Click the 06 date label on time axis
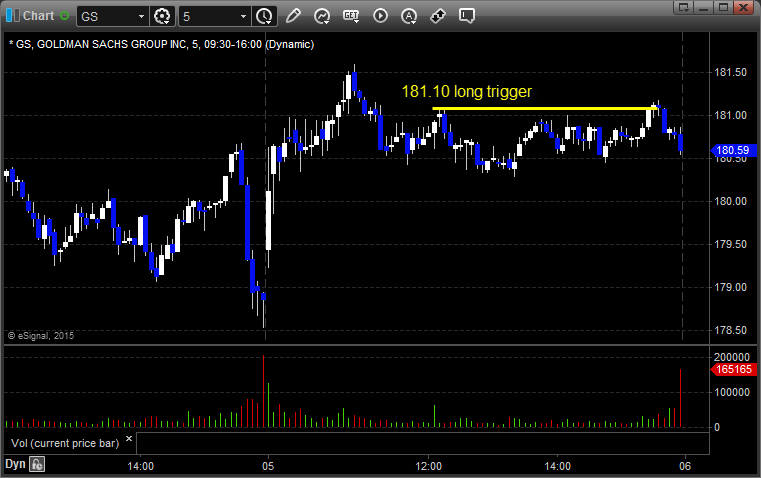The image size is (761, 478). pos(685,466)
